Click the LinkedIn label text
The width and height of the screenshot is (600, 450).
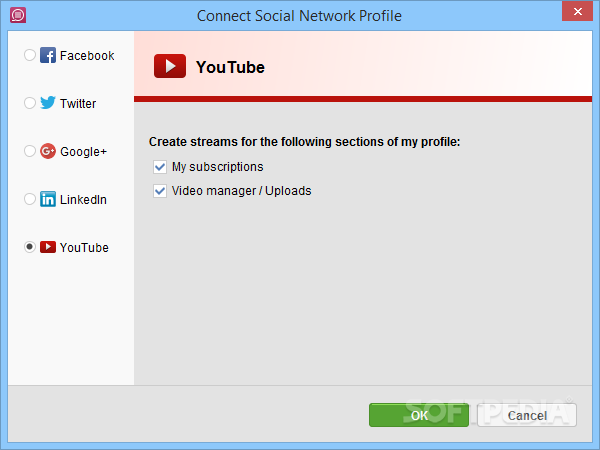pyautogui.click(x=83, y=200)
